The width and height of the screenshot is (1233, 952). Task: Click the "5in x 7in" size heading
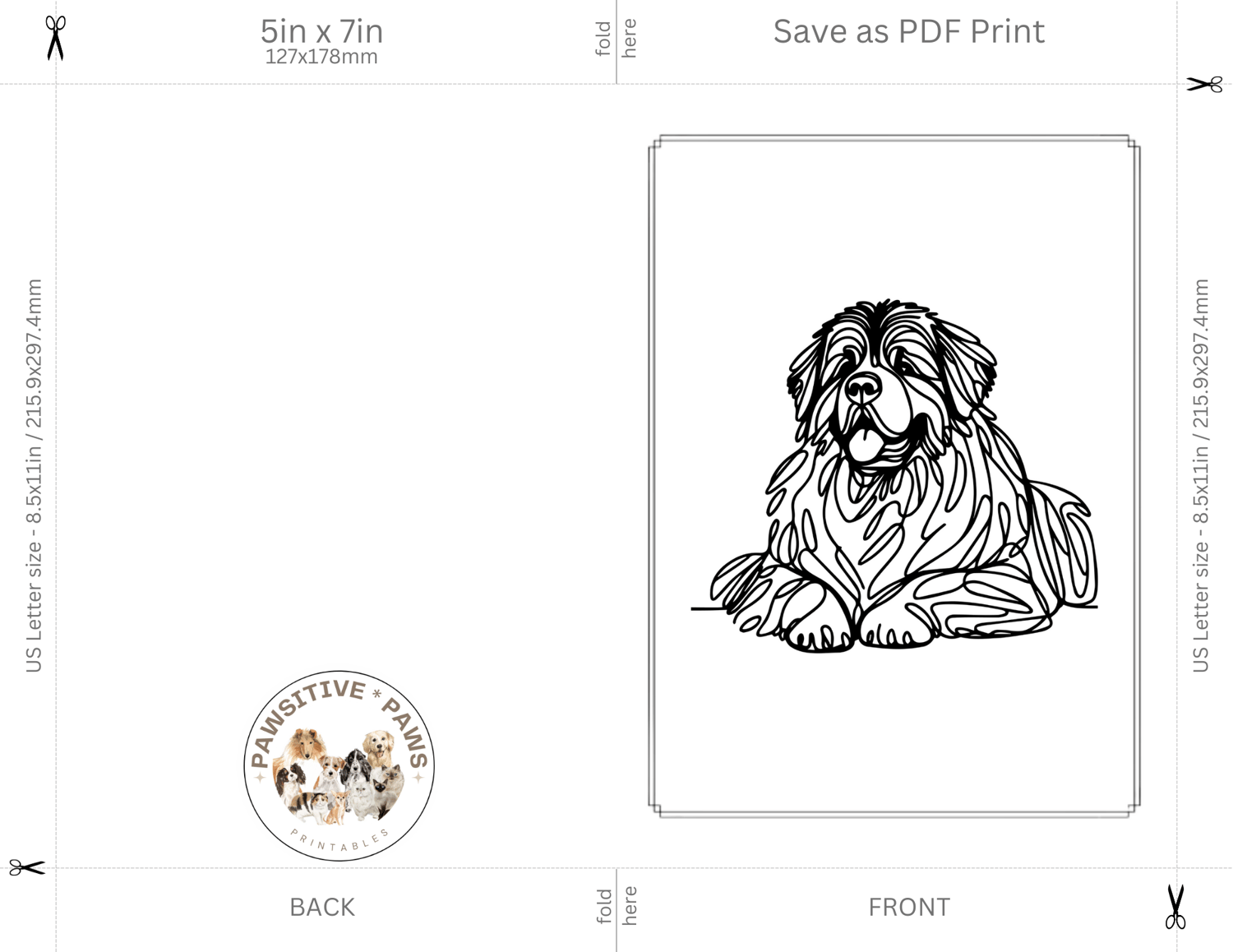(x=321, y=31)
